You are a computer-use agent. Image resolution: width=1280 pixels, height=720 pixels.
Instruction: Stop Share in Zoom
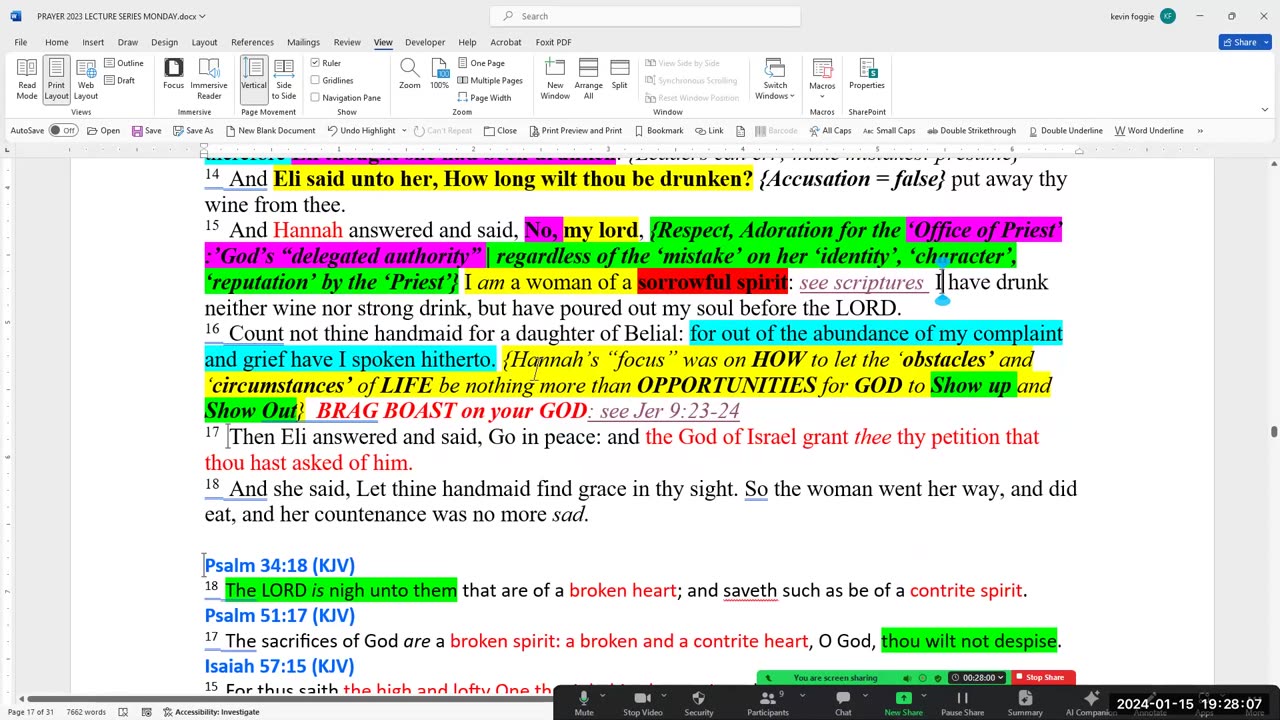[1044, 677]
